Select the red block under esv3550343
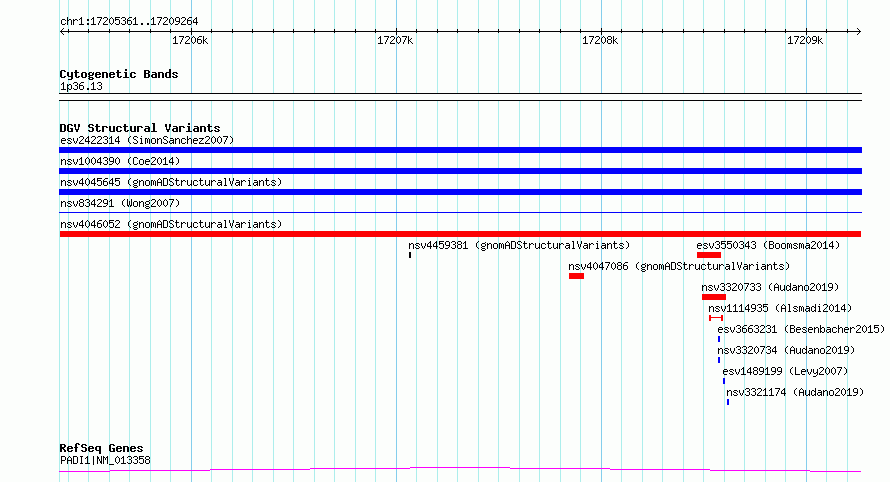The image size is (890, 482). click(709, 255)
